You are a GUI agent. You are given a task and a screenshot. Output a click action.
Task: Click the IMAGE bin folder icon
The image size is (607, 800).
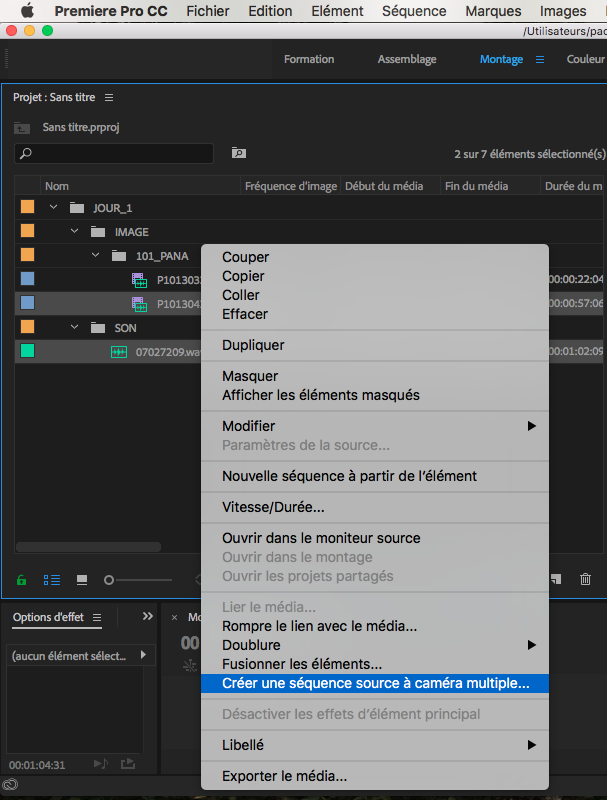[98, 232]
